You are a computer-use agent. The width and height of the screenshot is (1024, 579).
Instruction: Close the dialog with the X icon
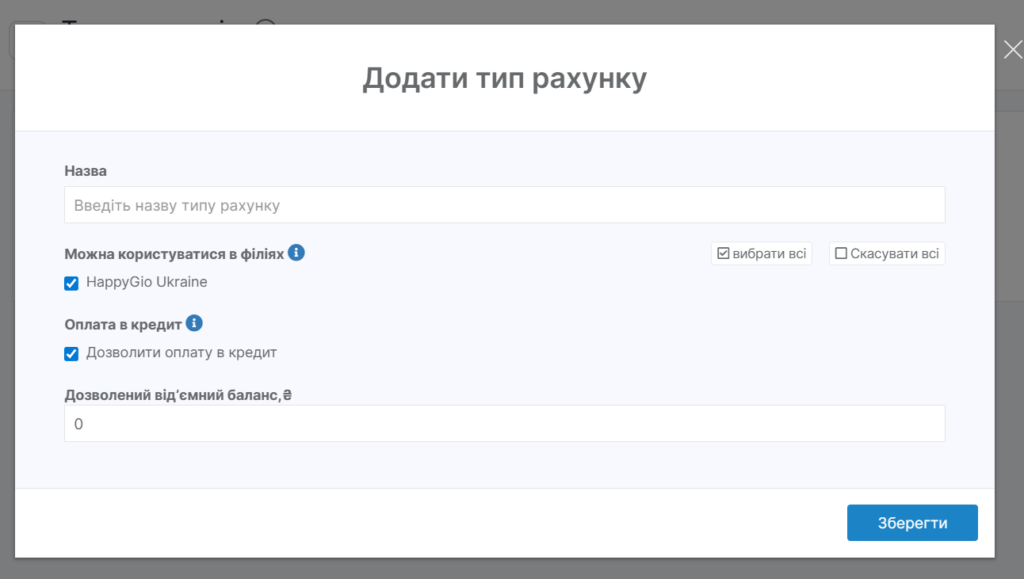click(1012, 50)
